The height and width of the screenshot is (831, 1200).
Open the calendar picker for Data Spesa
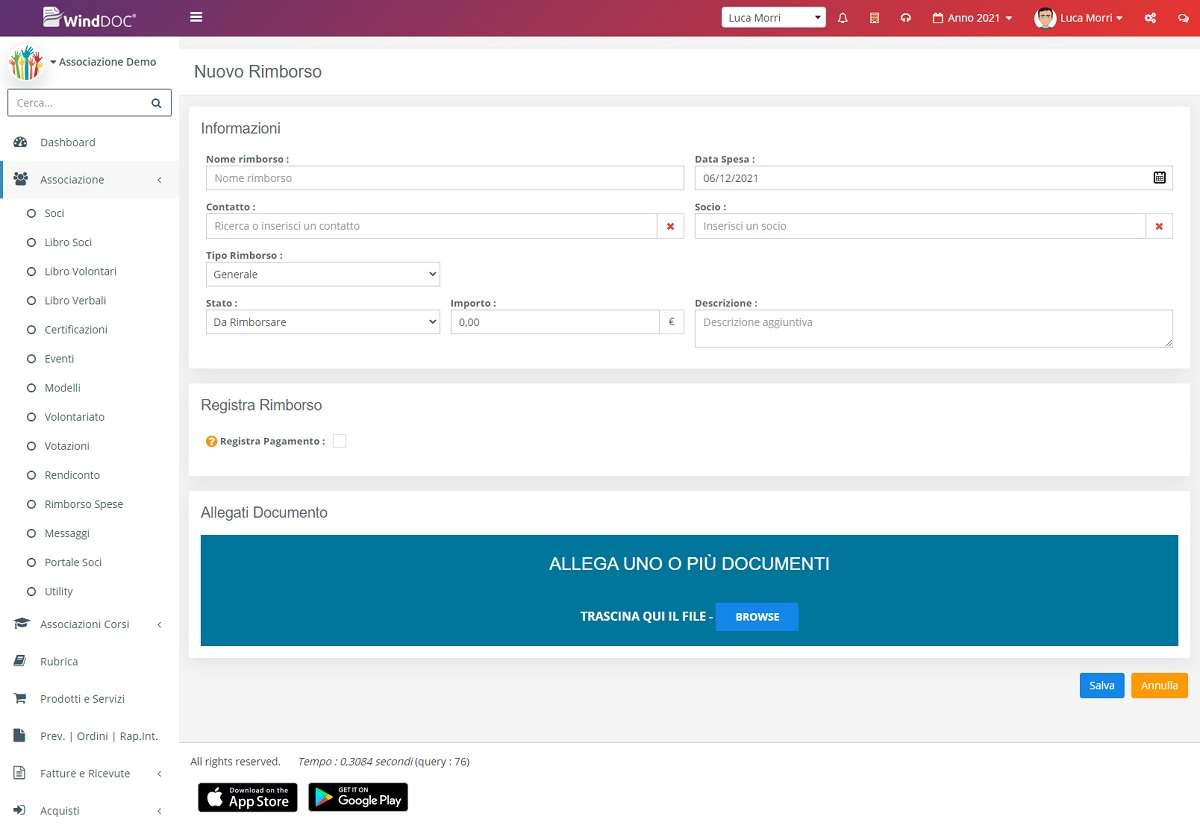(x=1159, y=178)
